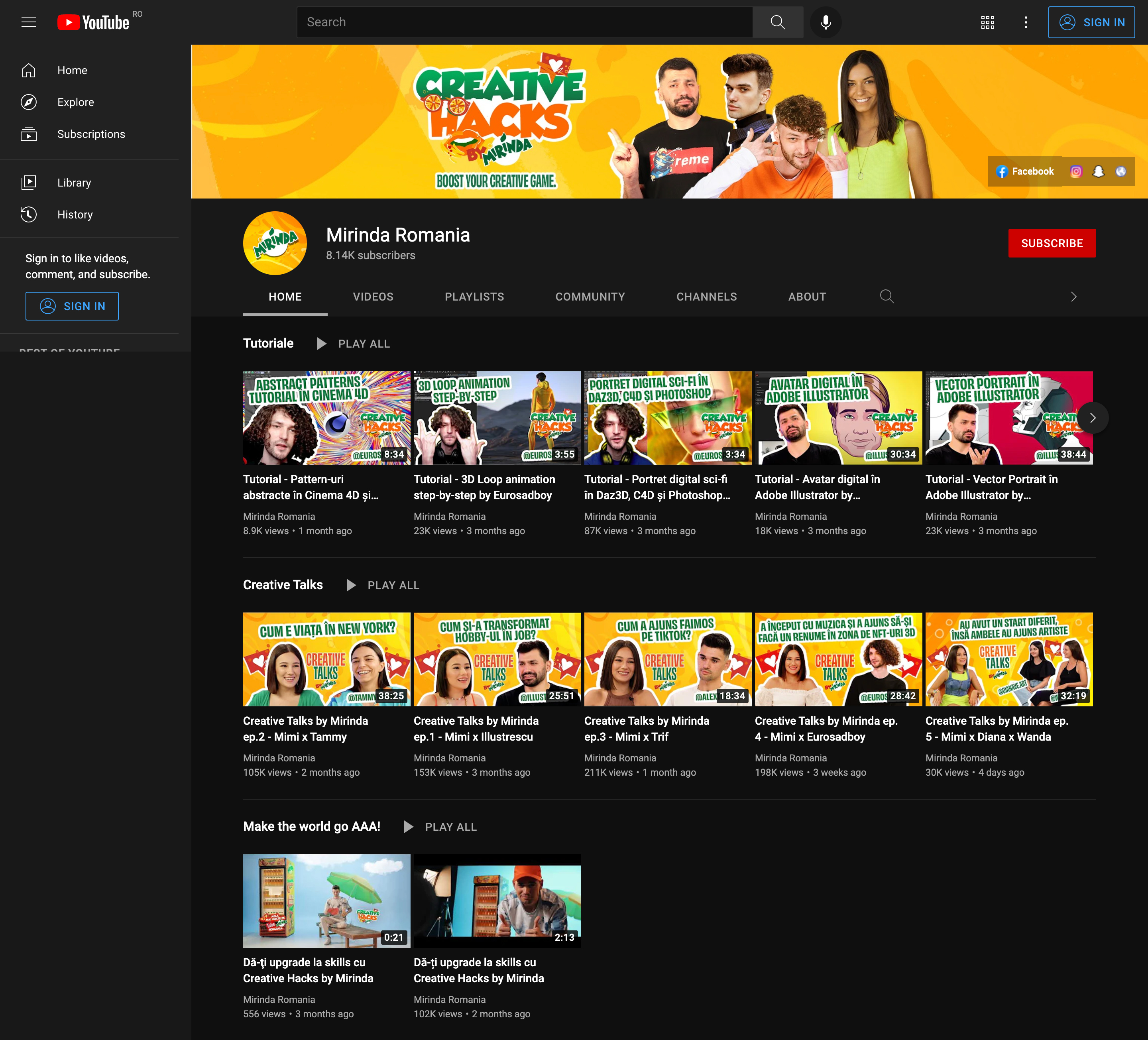Open the 0:21 Creative Hacks video thumbnail

coord(326,900)
